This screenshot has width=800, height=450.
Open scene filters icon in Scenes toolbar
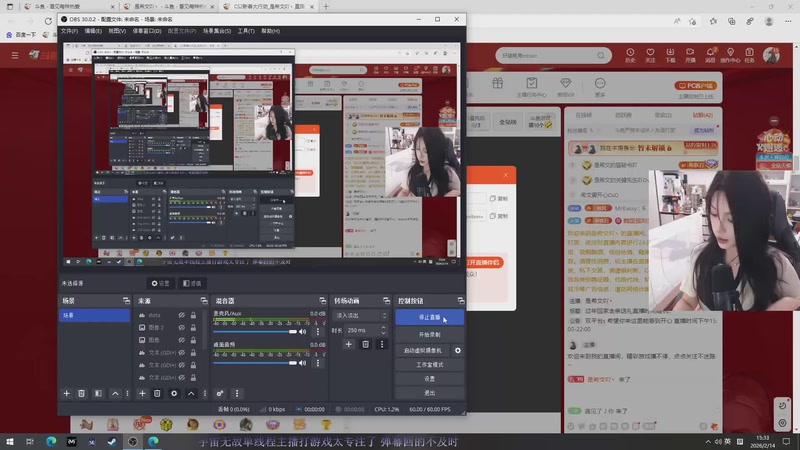click(98, 393)
